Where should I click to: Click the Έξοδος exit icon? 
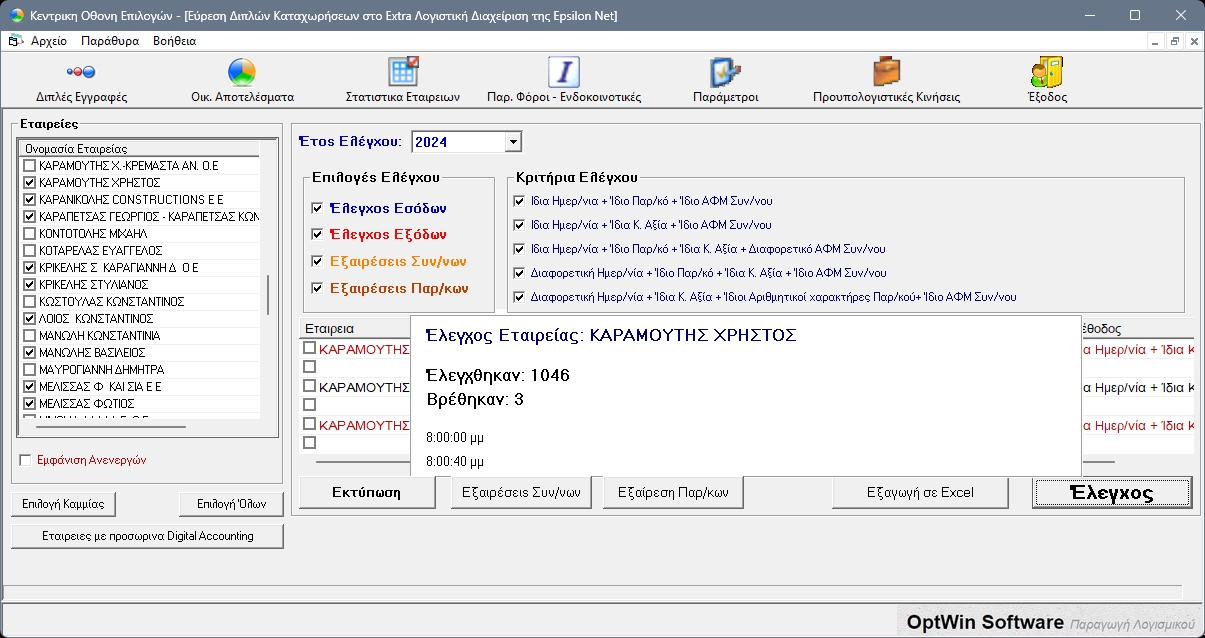tap(1047, 73)
